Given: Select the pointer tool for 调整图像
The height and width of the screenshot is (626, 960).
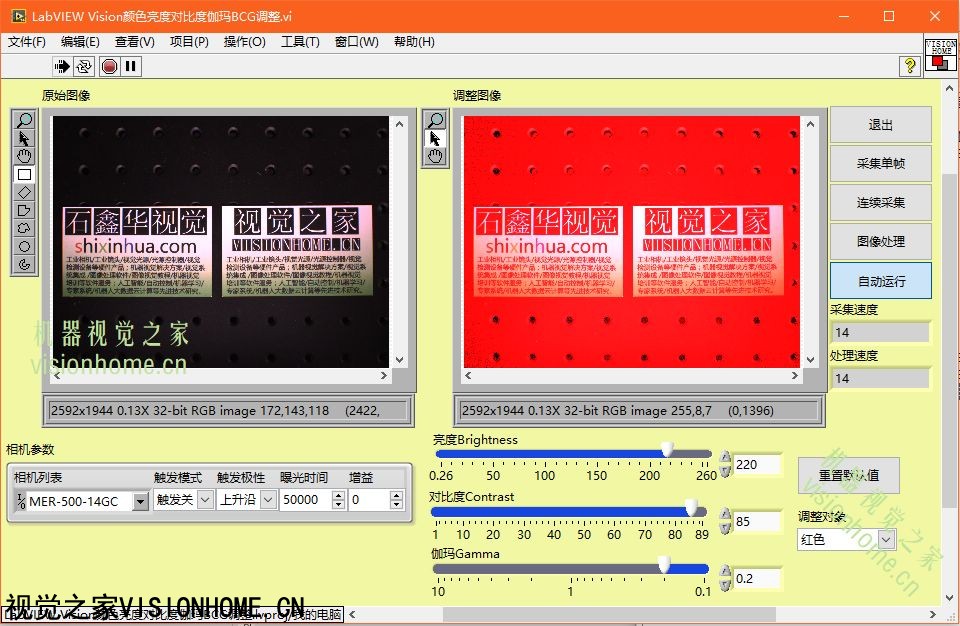Looking at the screenshot, I should [435, 138].
